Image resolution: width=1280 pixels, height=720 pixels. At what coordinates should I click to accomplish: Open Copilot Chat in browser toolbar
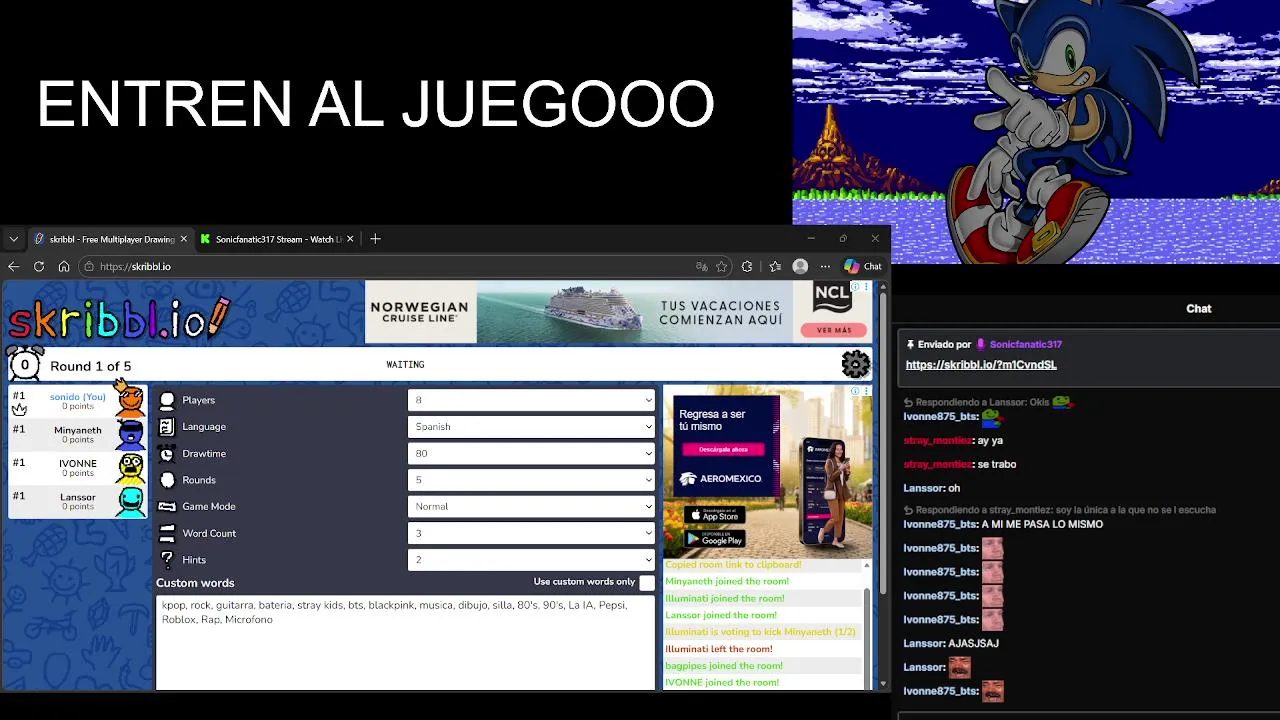pyautogui.click(x=863, y=267)
